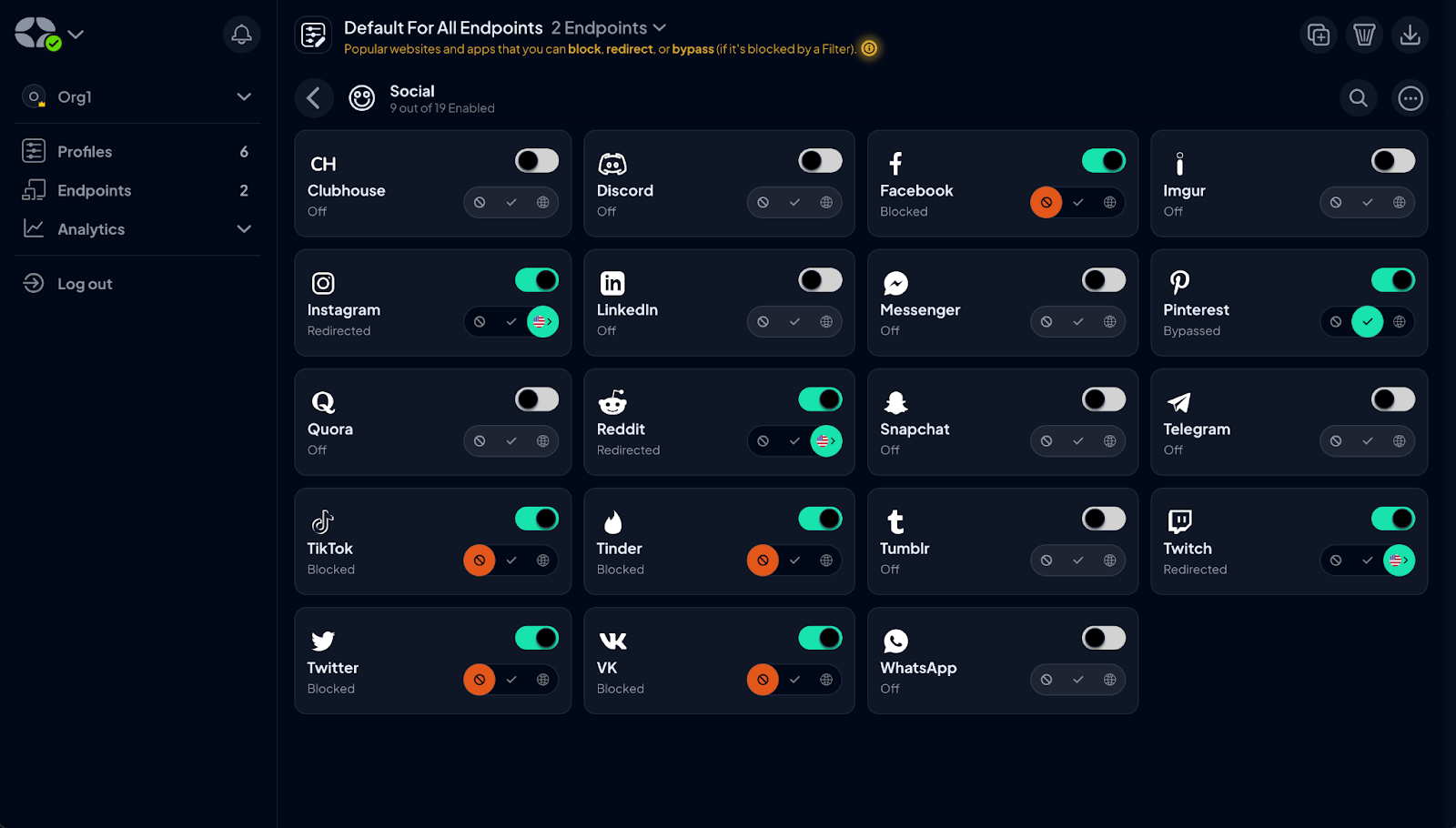Disable the Twitter toggle
Screen dimensions: 1456x828
tap(537, 638)
